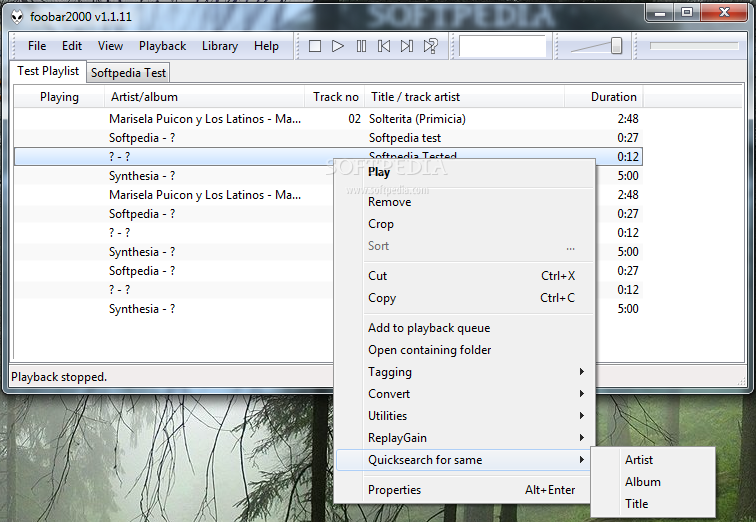This screenshot has height=522, width=756.
Task: Expand the ReplayGain submenu
Action: pyautogui.click(x=465, y=438)
